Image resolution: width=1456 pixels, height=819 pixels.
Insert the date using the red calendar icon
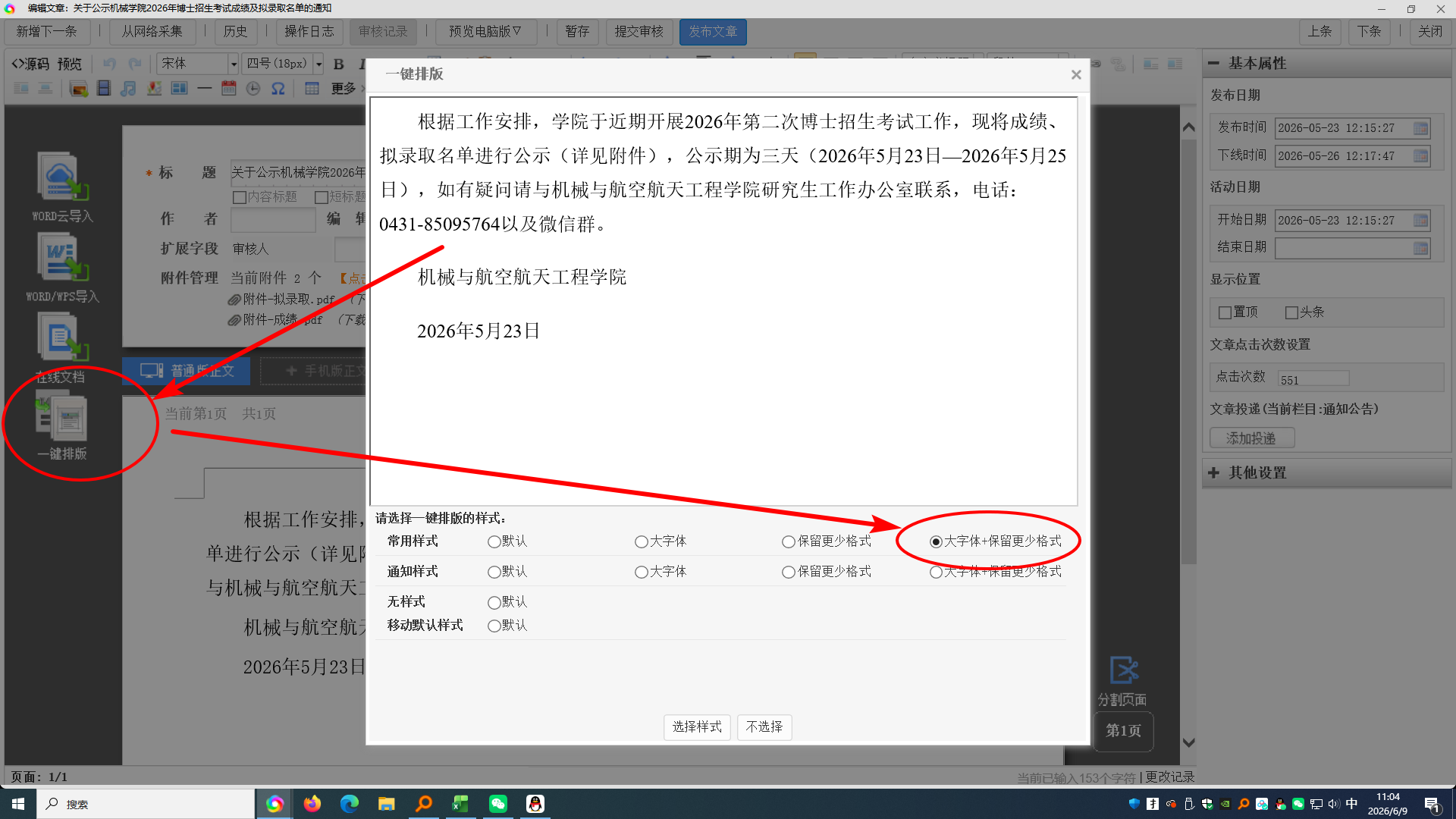[x=229, y=89]
